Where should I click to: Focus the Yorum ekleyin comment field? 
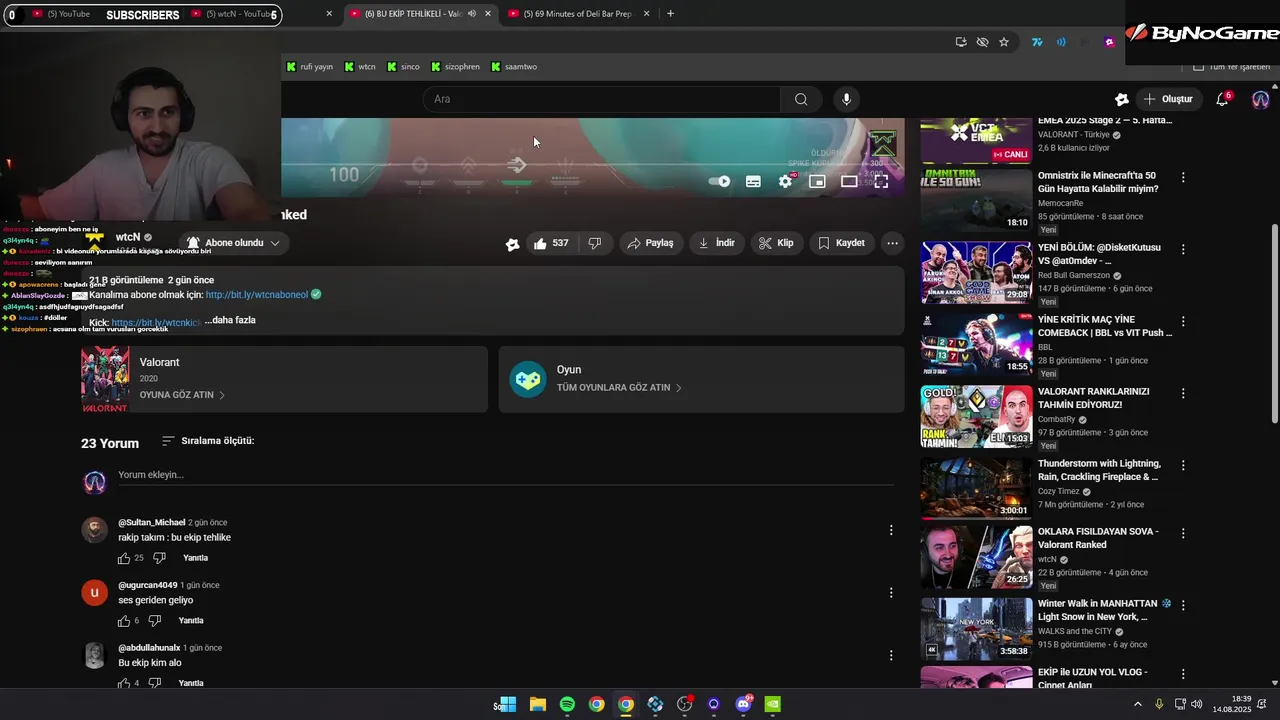[505, 475]
